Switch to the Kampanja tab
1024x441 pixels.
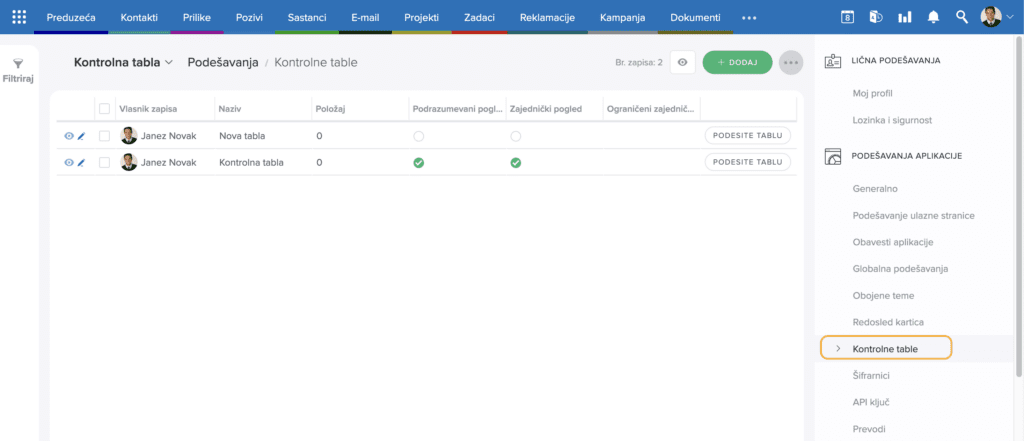[622, 18]
